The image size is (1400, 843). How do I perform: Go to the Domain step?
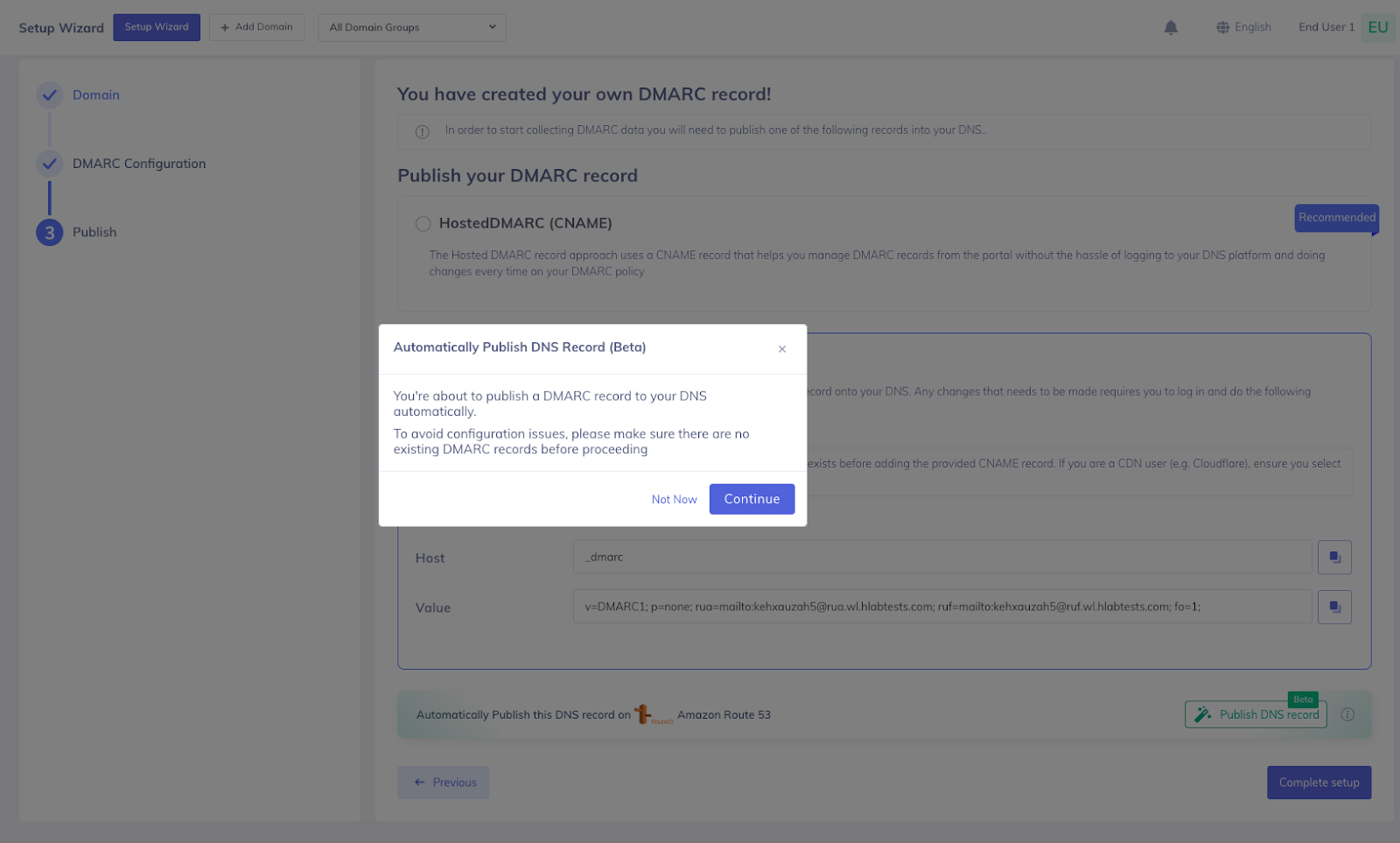coord(95,95)
